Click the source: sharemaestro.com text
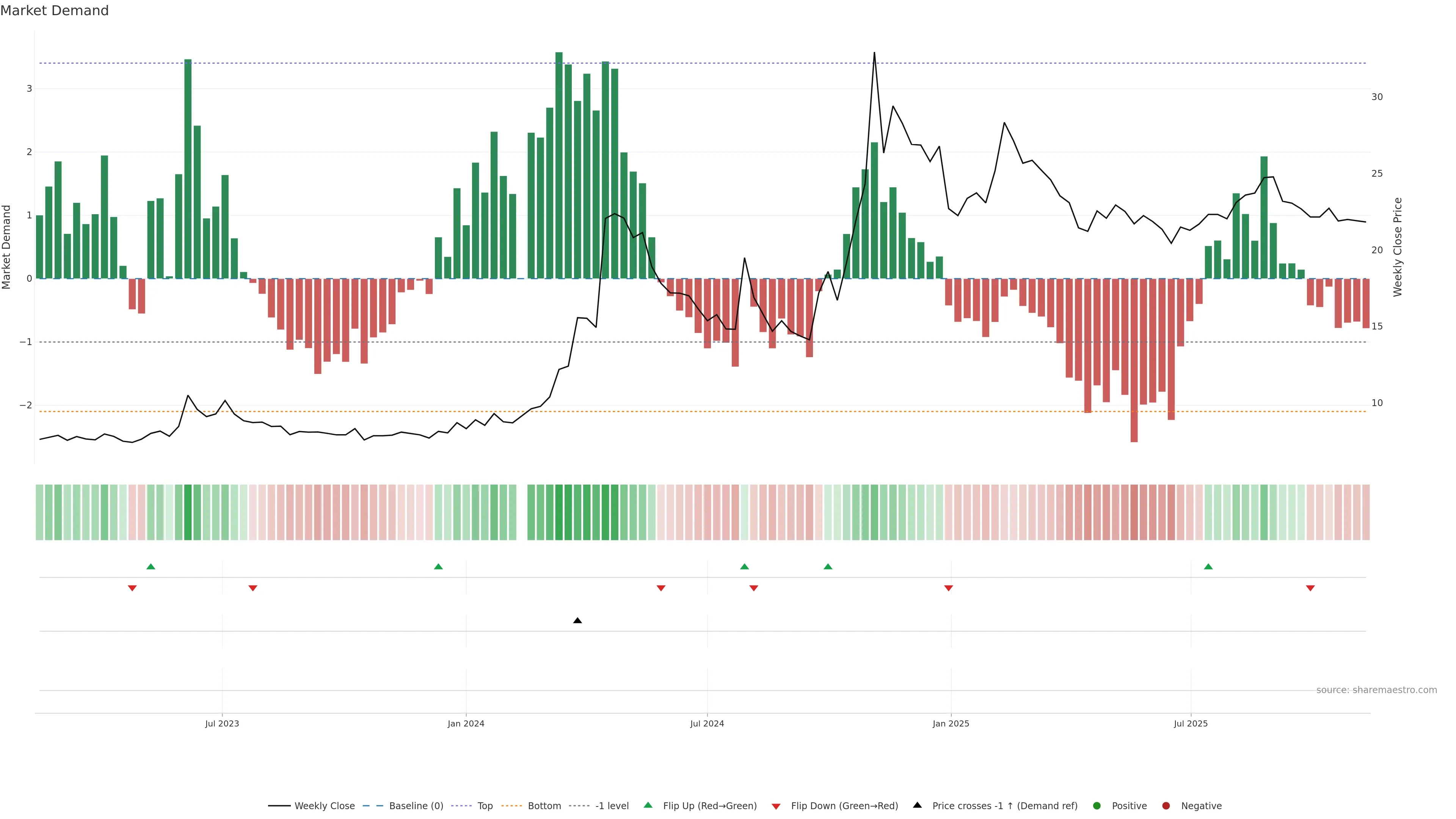The image size is (1456, 819). 1376,690
